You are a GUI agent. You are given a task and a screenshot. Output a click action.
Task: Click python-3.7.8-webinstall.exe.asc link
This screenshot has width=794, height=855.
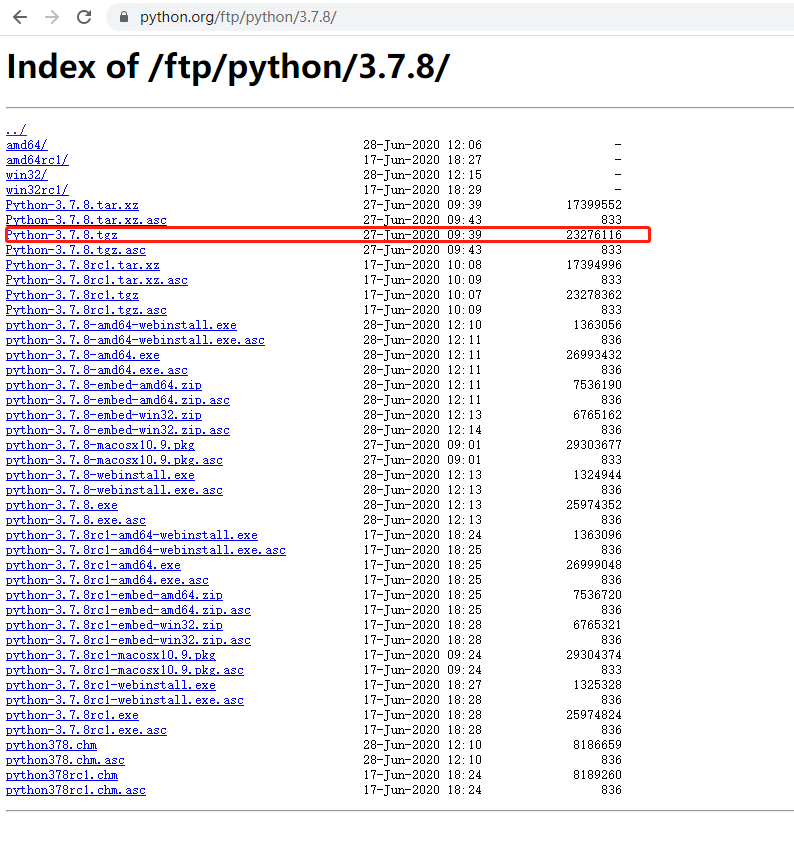(114, 490)
